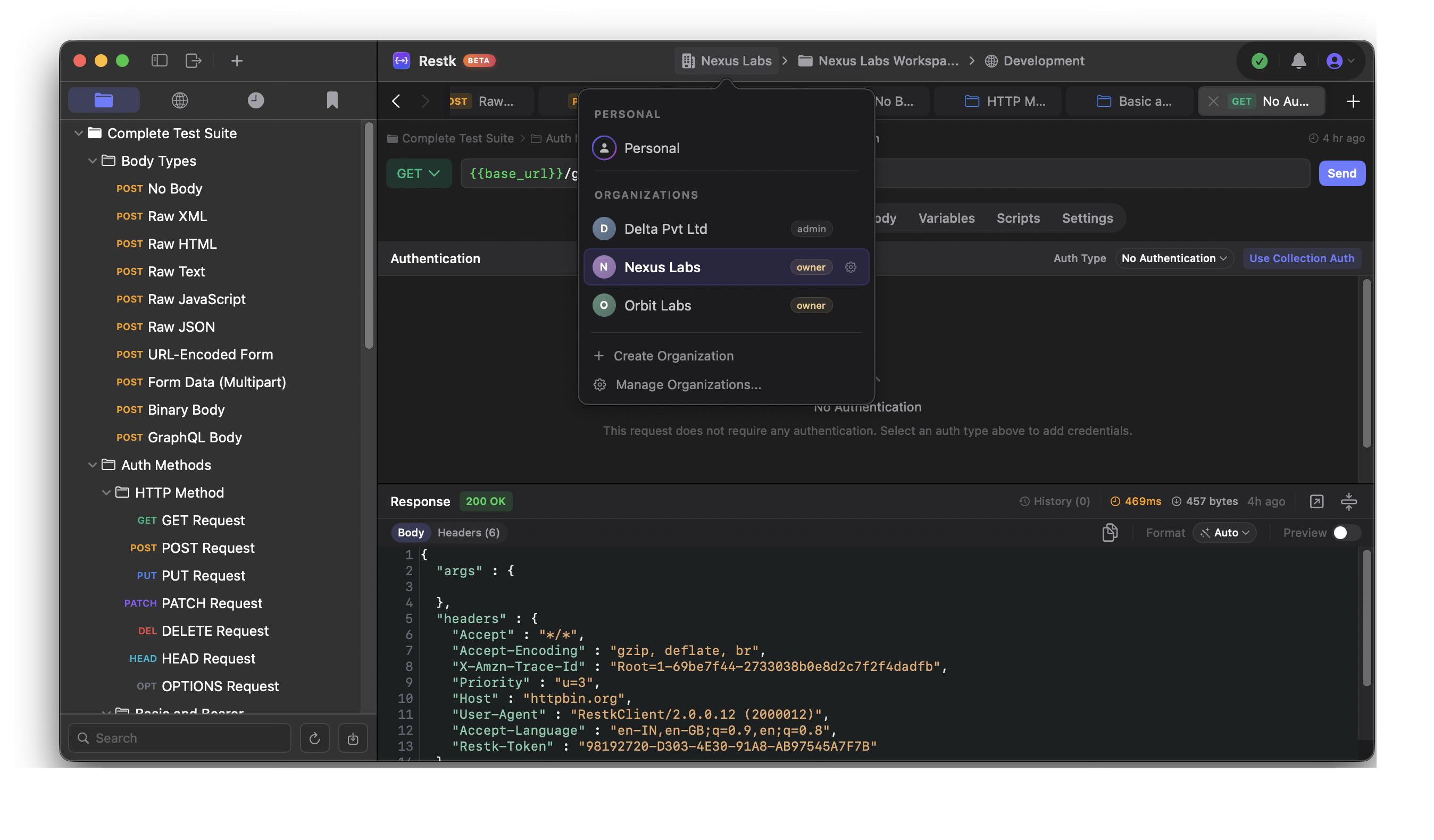
Task: Open the Environments globe sidebar tab
Action: [180, 100]
